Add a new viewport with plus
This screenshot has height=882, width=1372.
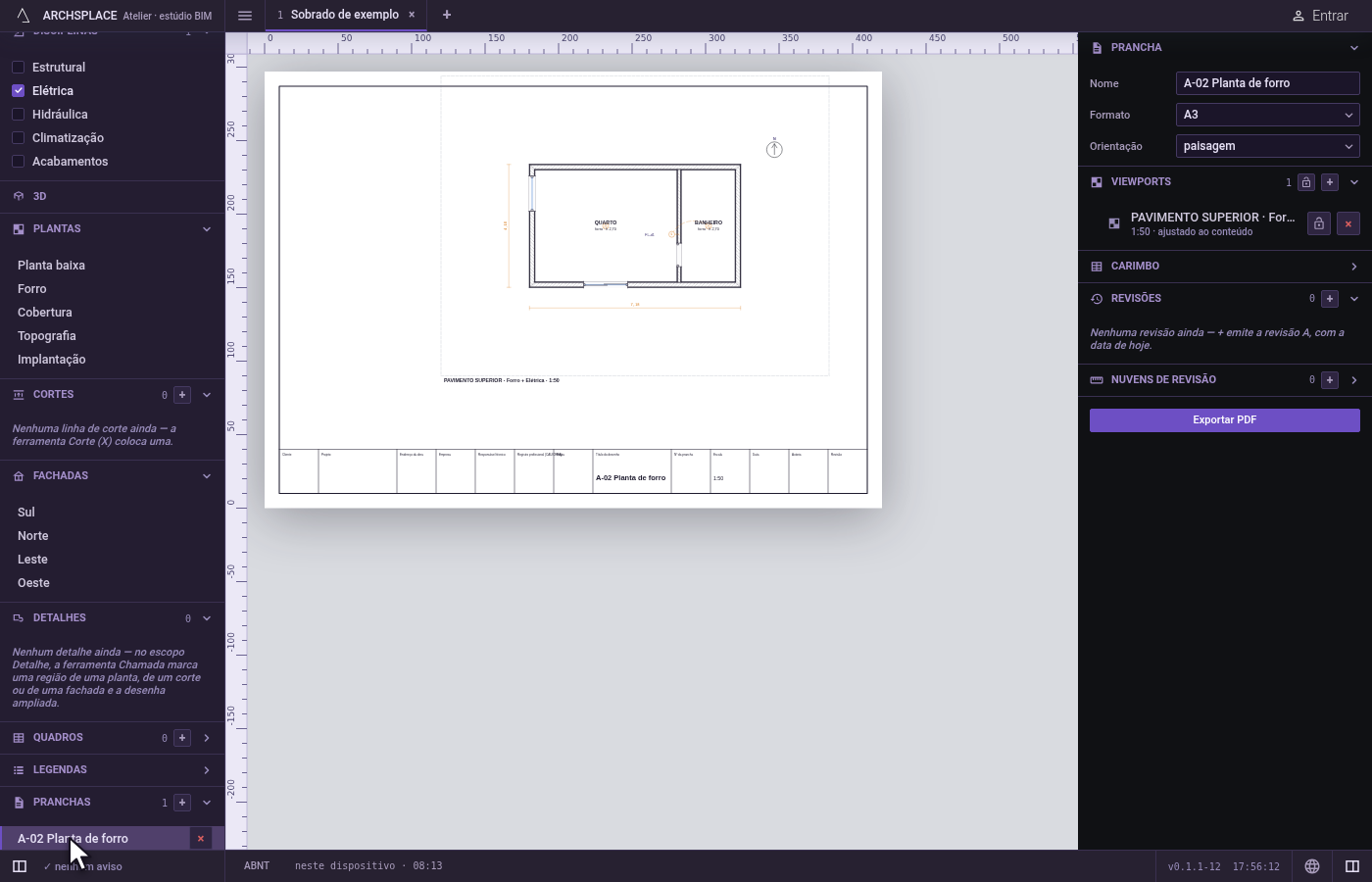click(x=1330, y=182)
